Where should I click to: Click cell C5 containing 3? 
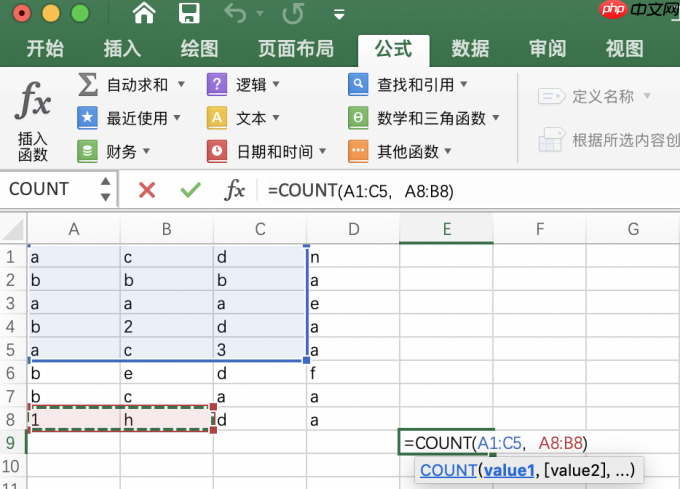[260, 350]
